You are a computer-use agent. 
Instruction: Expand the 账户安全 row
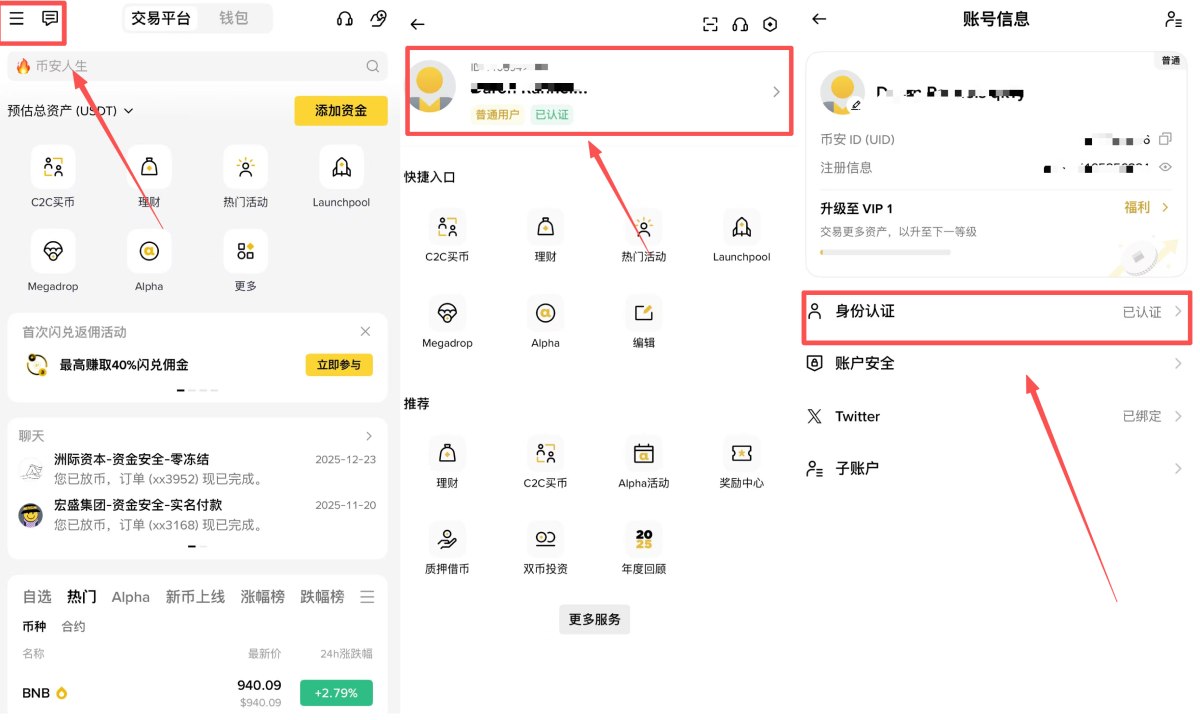pos(1177,363)
